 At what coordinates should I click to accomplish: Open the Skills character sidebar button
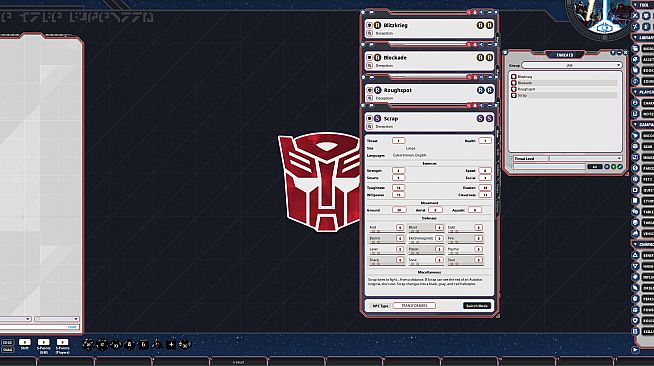644,331
